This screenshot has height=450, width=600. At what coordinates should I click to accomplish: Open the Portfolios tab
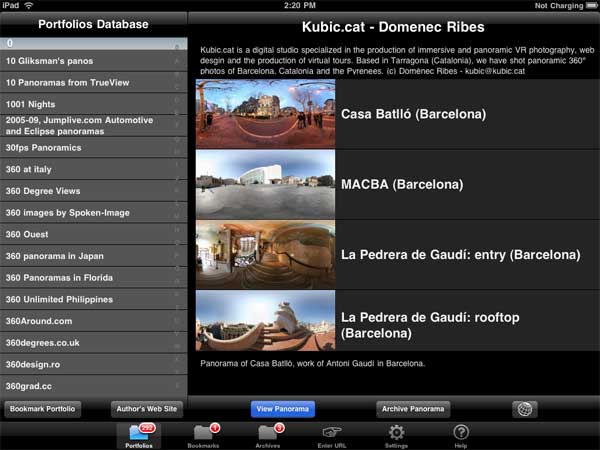(139, 435)
